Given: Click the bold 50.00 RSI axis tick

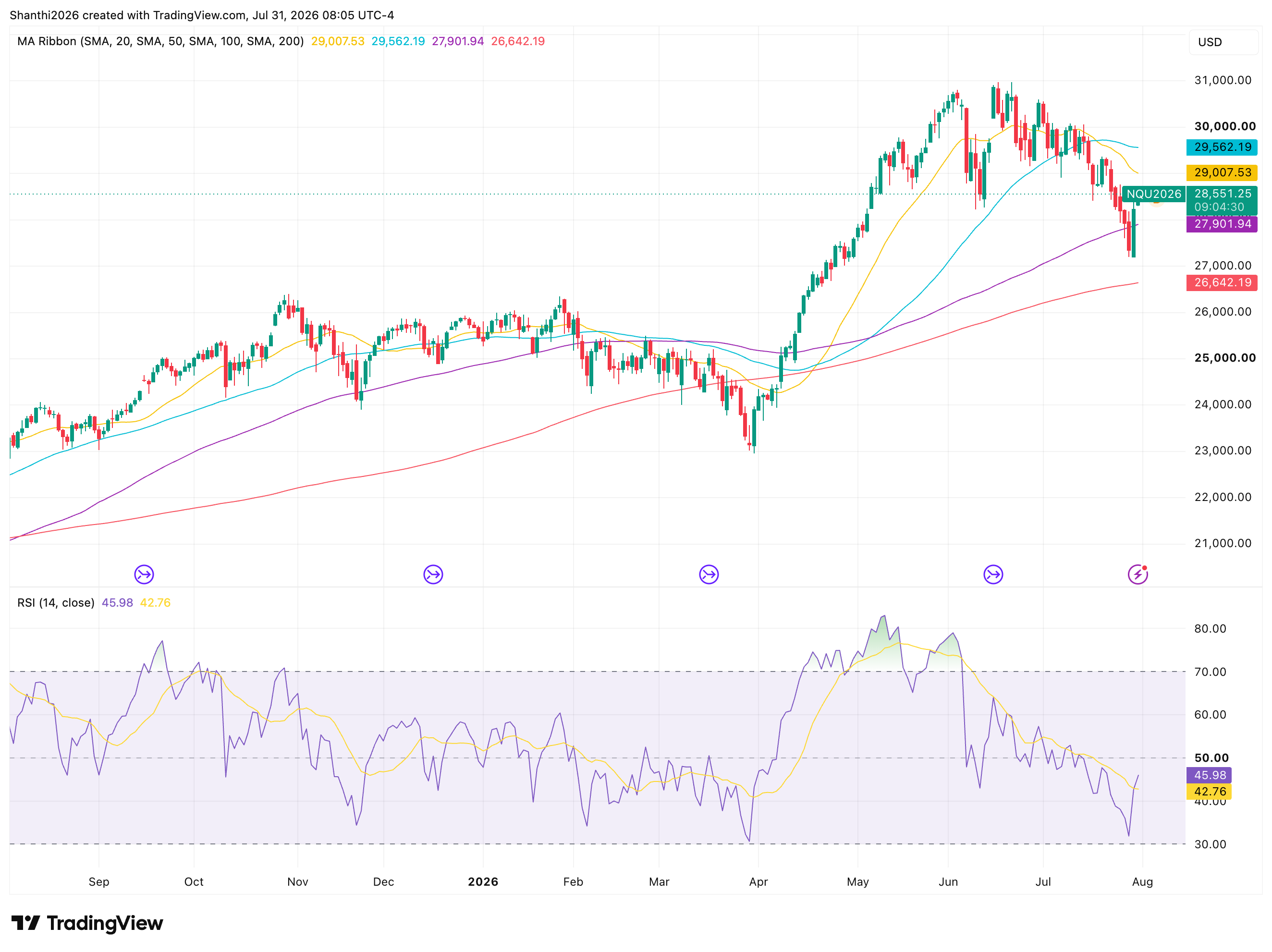Looking at the screenshot, I should click(x=1211, y=757).
